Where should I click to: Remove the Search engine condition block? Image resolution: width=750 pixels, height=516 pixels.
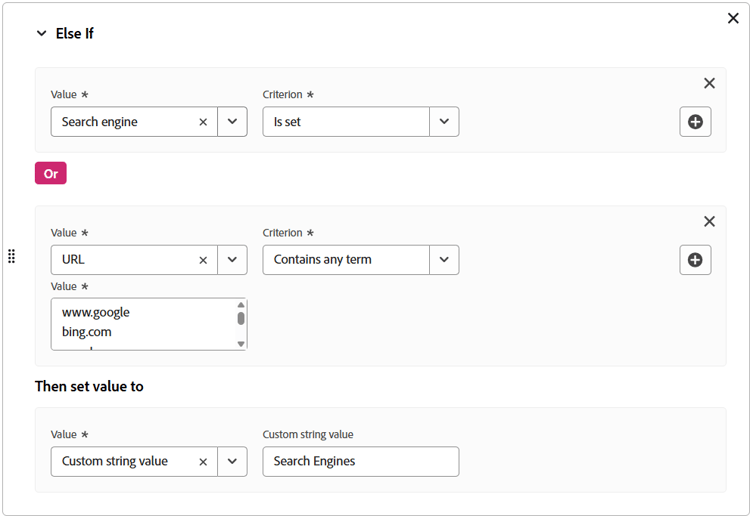pos(709,84)
